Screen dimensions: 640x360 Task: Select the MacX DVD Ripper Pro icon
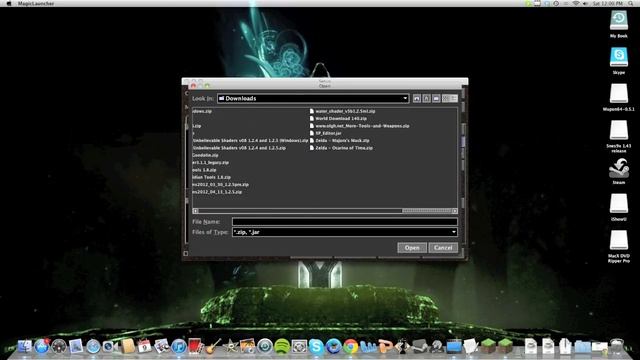point(619,246)
